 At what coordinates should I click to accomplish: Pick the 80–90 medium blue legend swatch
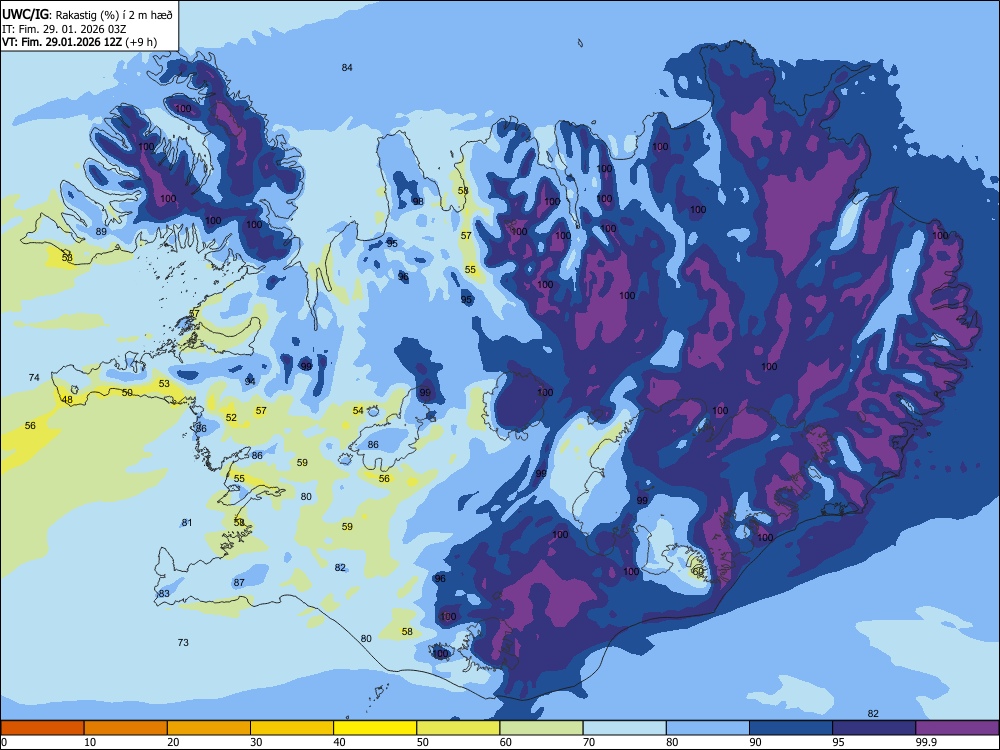pyautogui.click(x=708, y=728)
